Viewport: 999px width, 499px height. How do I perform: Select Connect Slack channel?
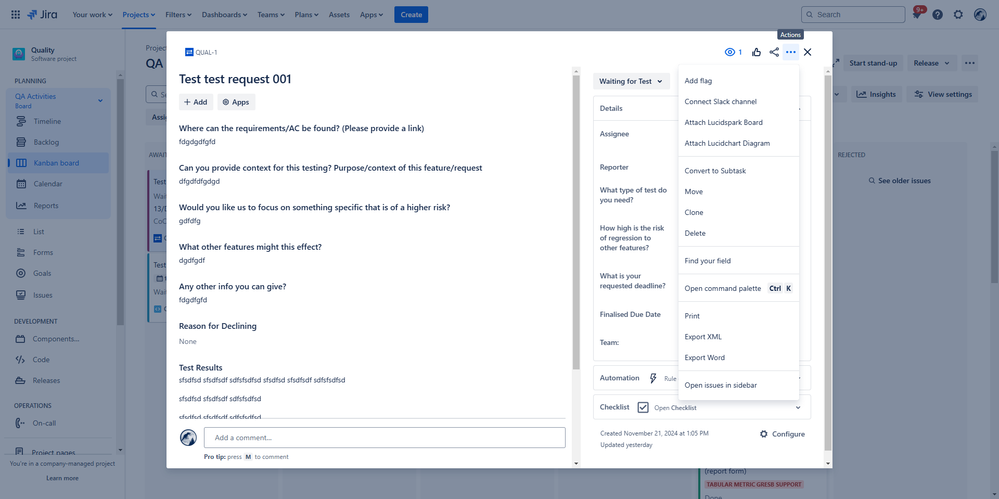738,101
